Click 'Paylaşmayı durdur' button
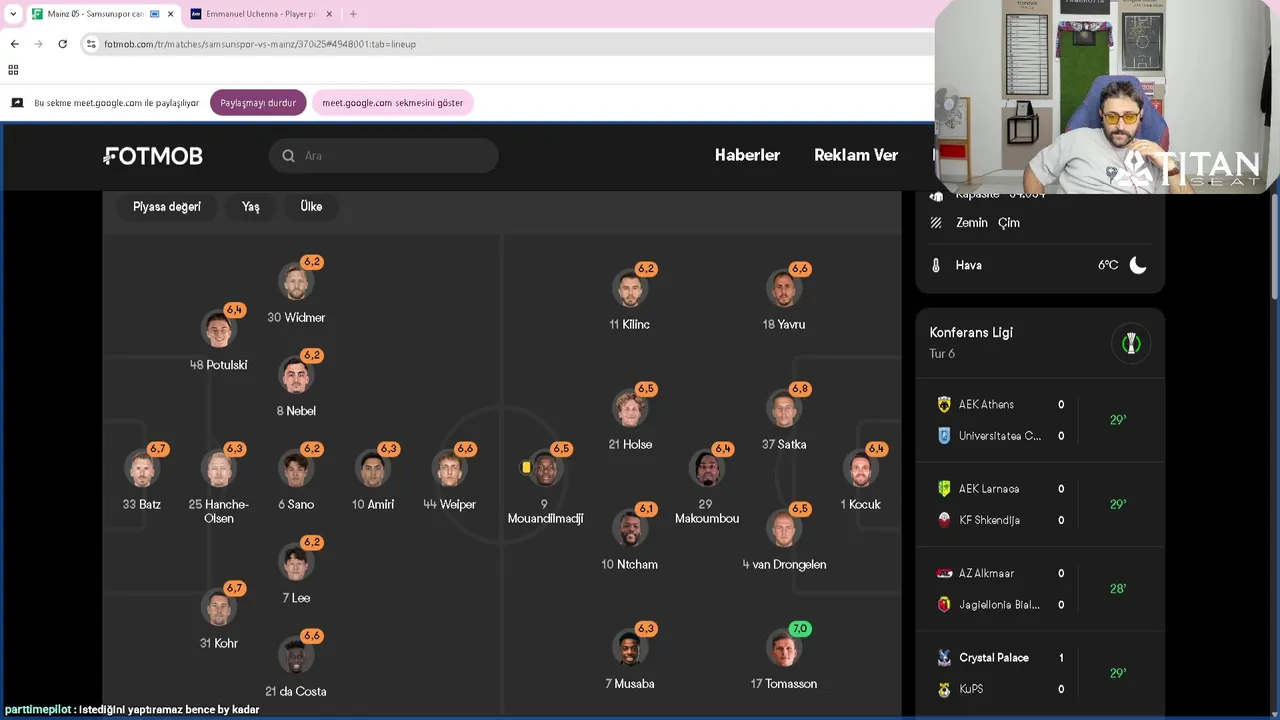The width and height of the screenshot is (1280, 720). coord(258,103)
